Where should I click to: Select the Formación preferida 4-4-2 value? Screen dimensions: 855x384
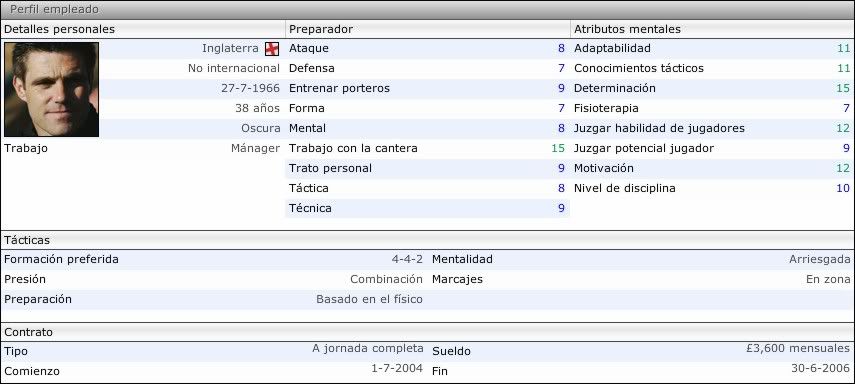click(x=407, y=259)
